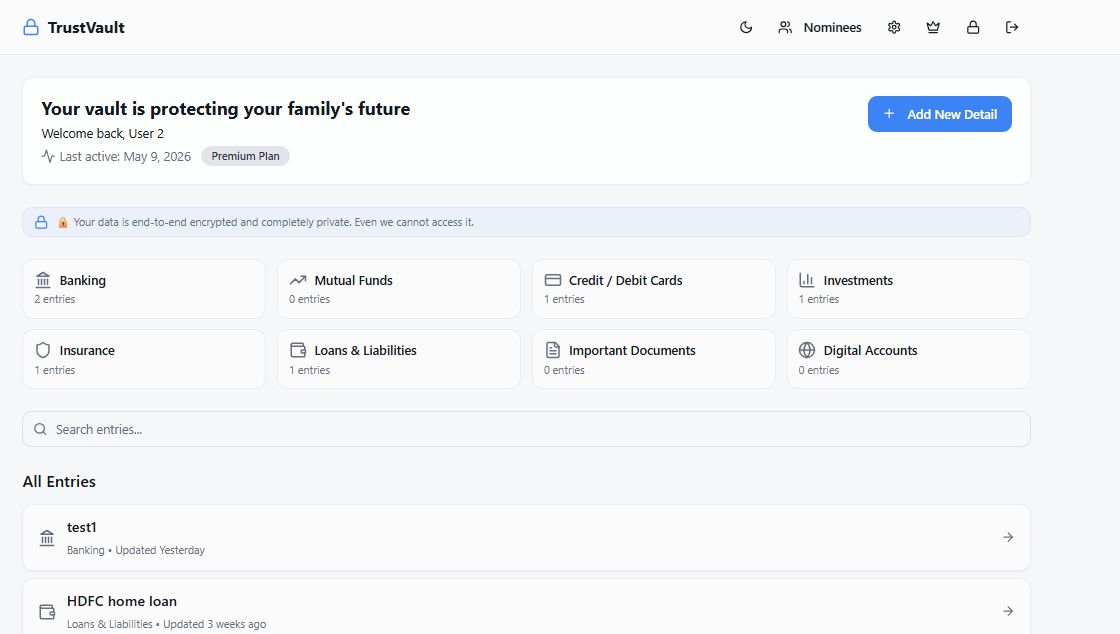Open settings gear icon
Image resolution: width=1120 pixels, height=634 pixels.
(x=894, y=27)
